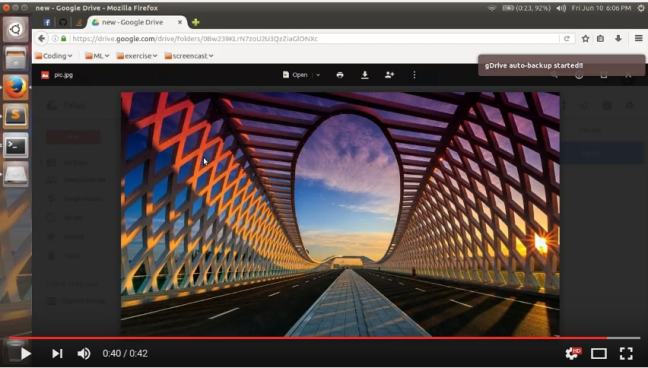This screenshot has width=648, height=368.
Task: Expand the Coding bookmarks folder
Action: (x=54, y=56)
